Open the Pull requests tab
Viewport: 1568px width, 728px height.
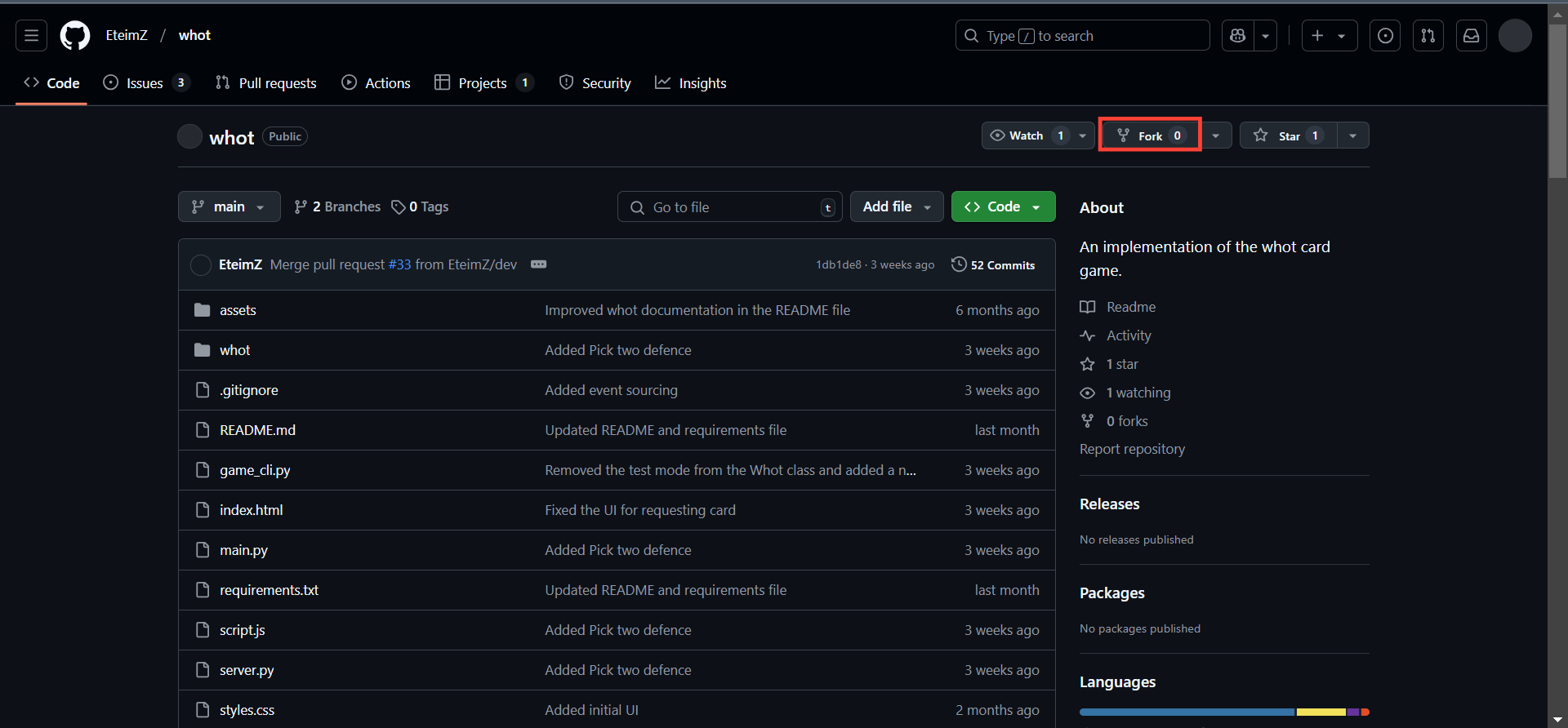pyautogui.click(x=265, y=83)
